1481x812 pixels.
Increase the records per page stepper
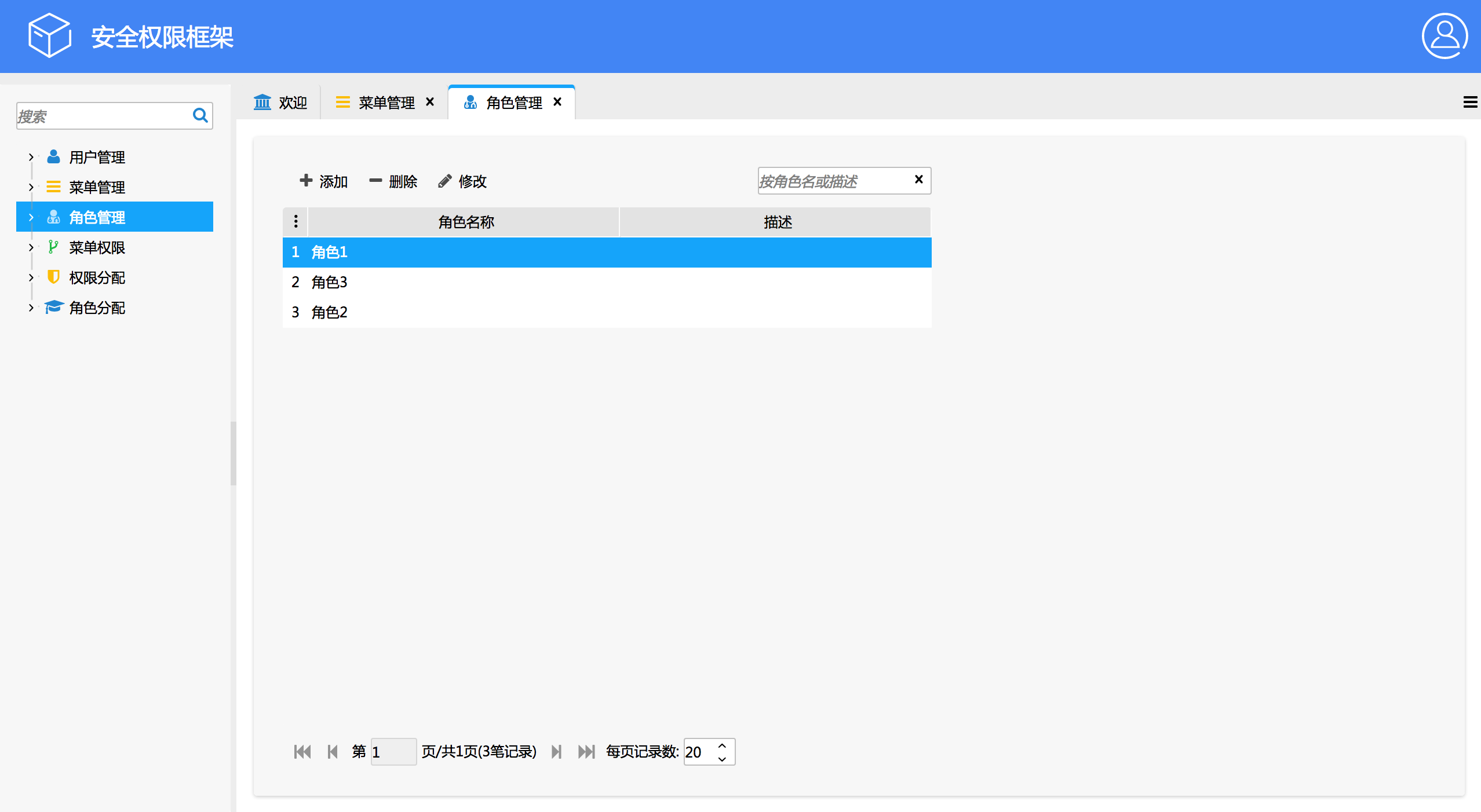[722, 745]
